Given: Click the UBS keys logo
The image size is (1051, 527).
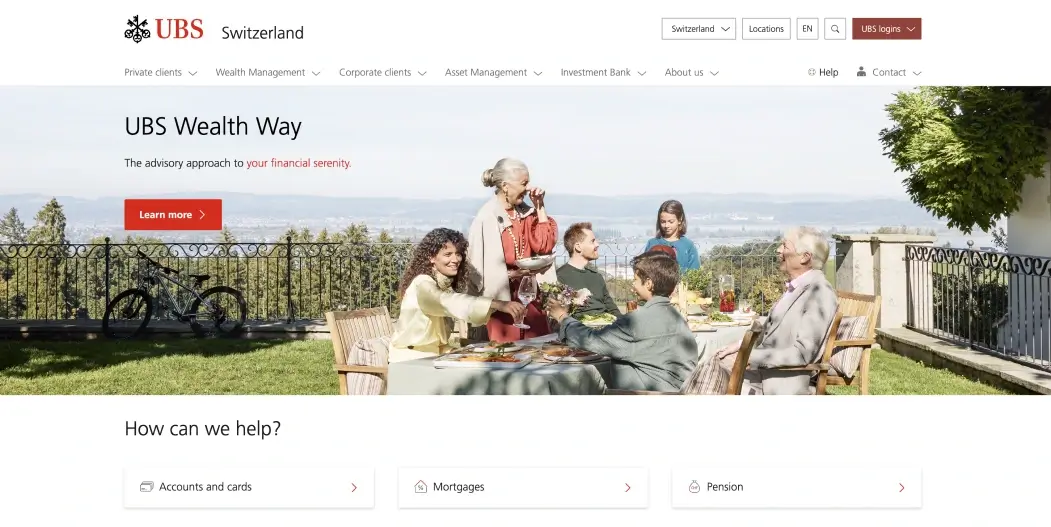Looking at the screenshot, I should pyautogui.click(x=137, y=29).
